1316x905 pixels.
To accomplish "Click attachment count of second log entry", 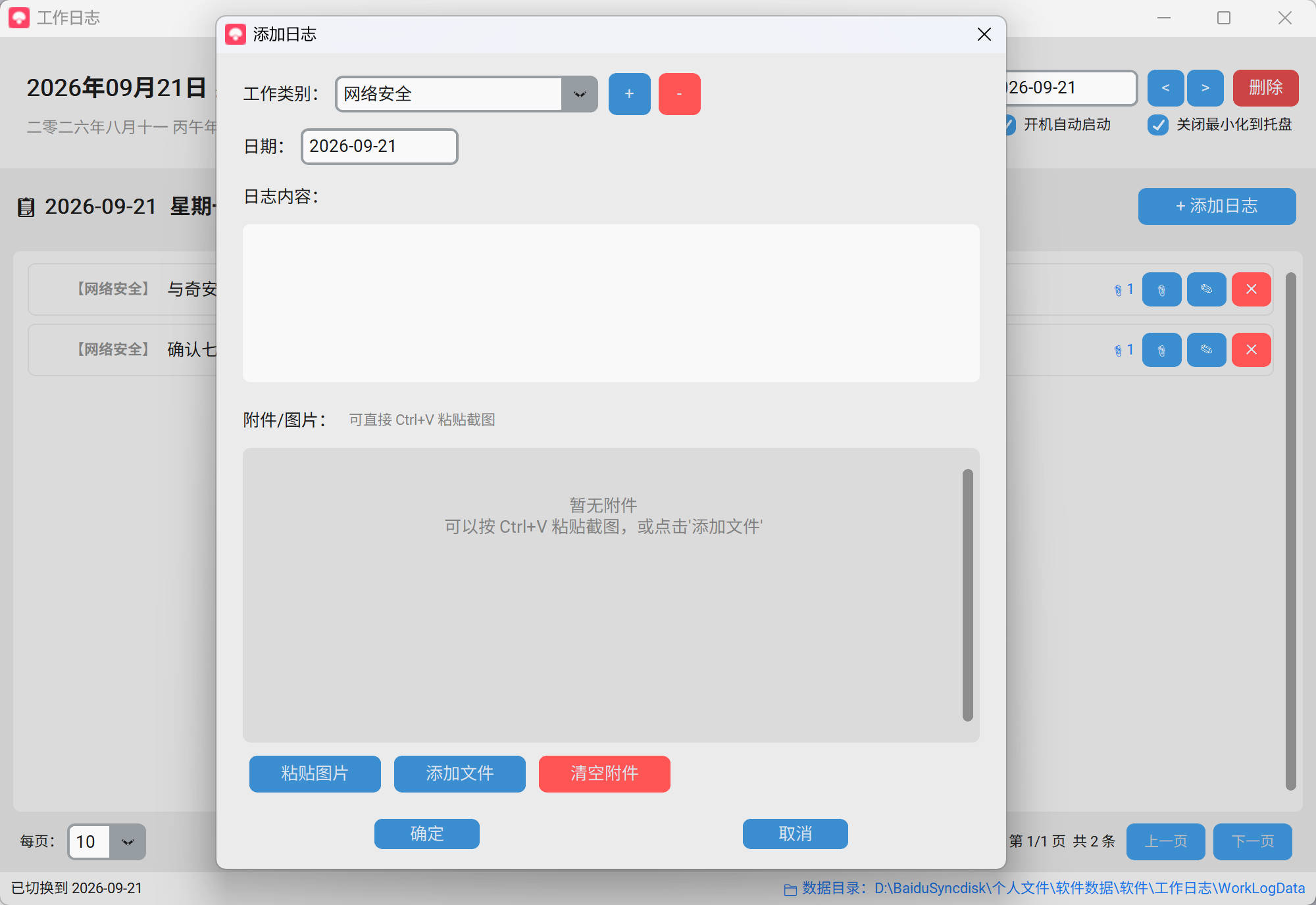I will pyautogui.click(x=1124, y=350).
